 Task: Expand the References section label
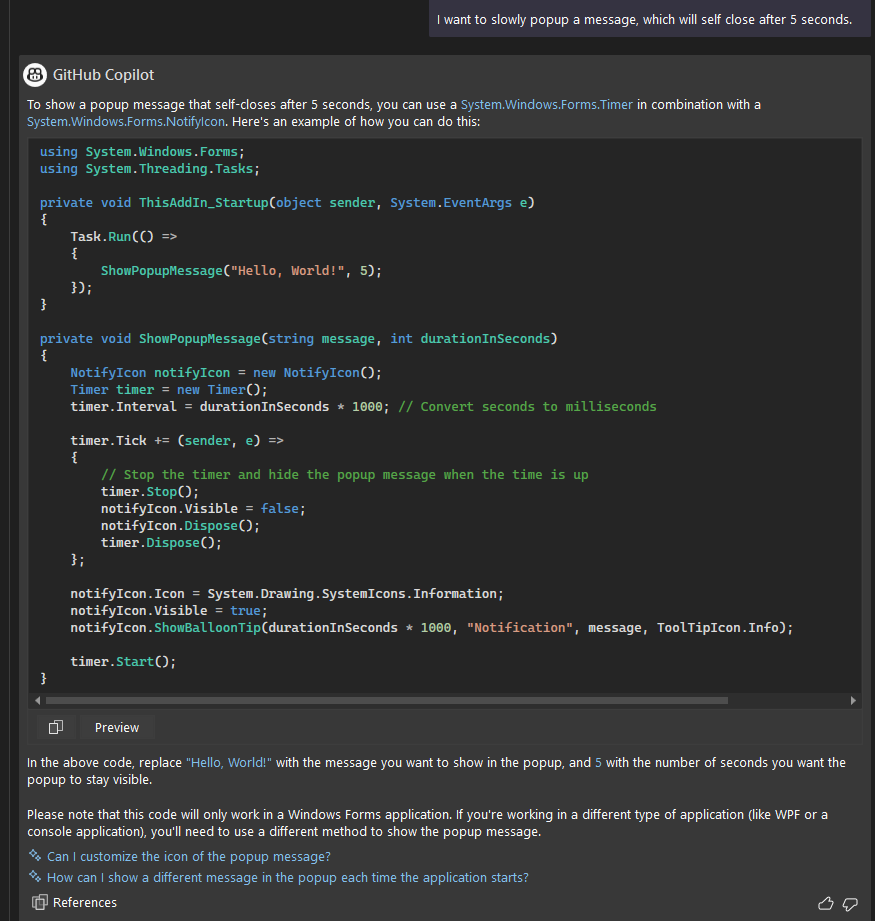click(85, 902)
